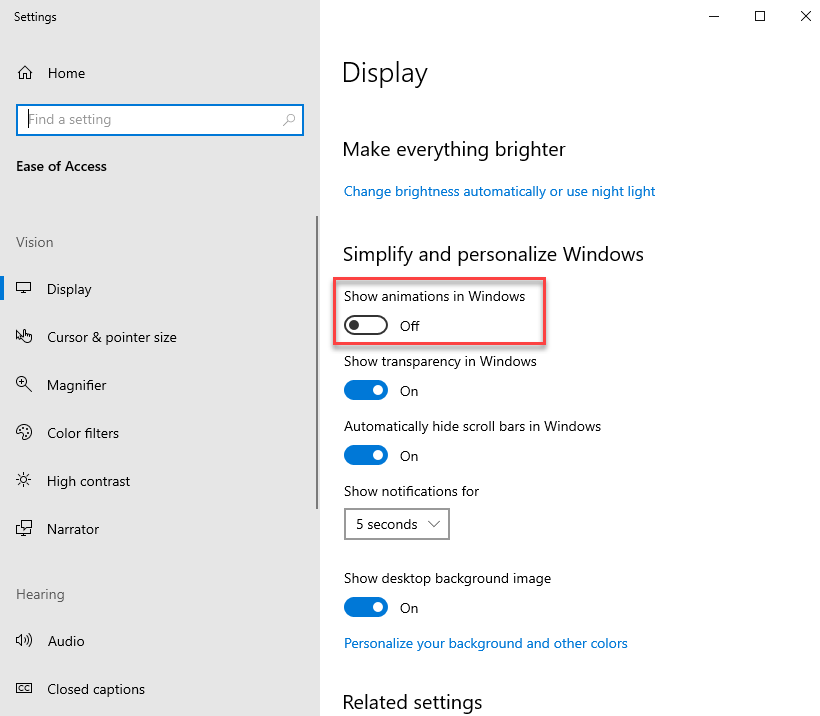Viewport: 820px width, 716px height.
Task: Open the 5 seconds notifications dropdown
Action: [396, 524]
